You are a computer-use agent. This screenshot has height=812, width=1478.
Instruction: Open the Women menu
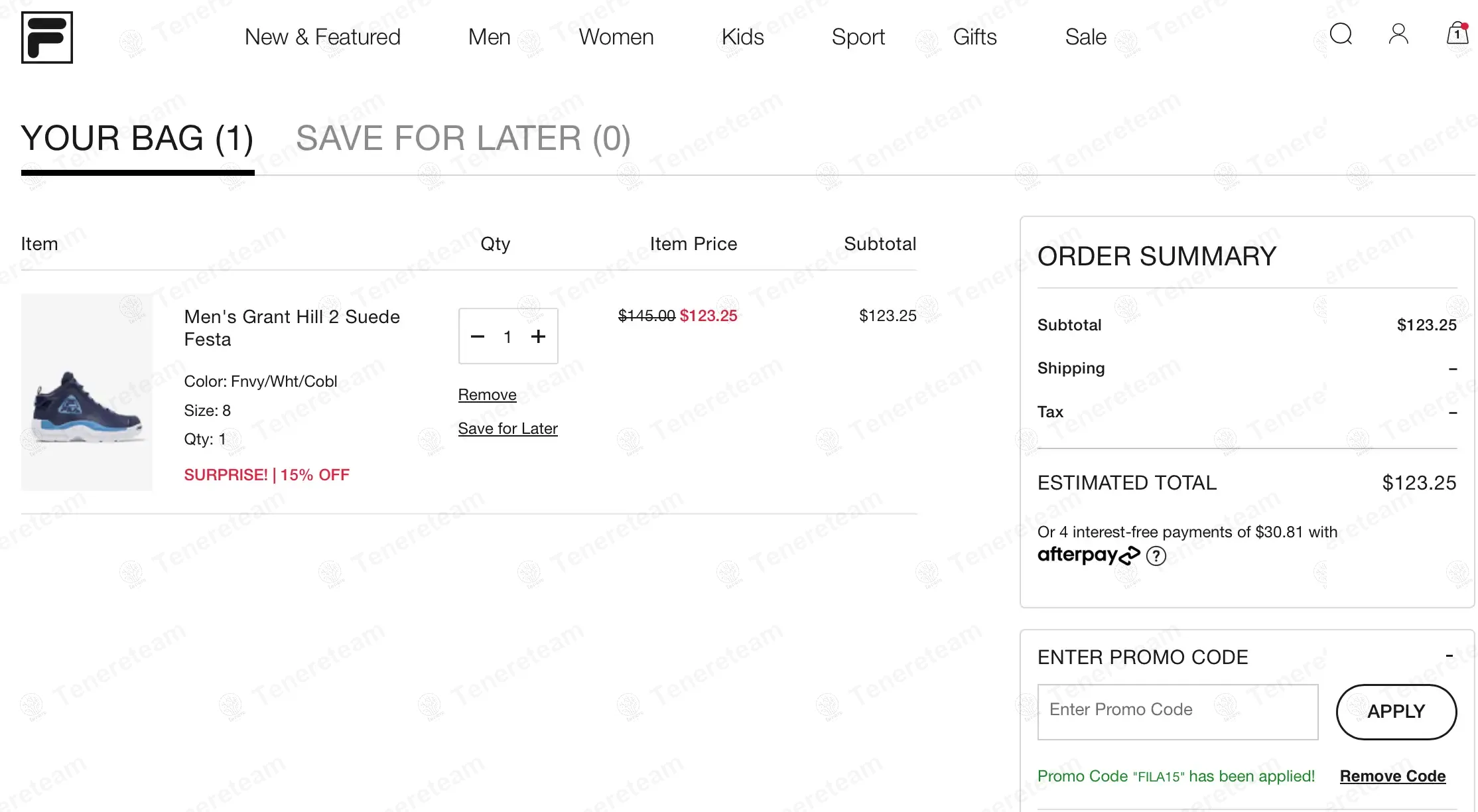tap(616, 37)
